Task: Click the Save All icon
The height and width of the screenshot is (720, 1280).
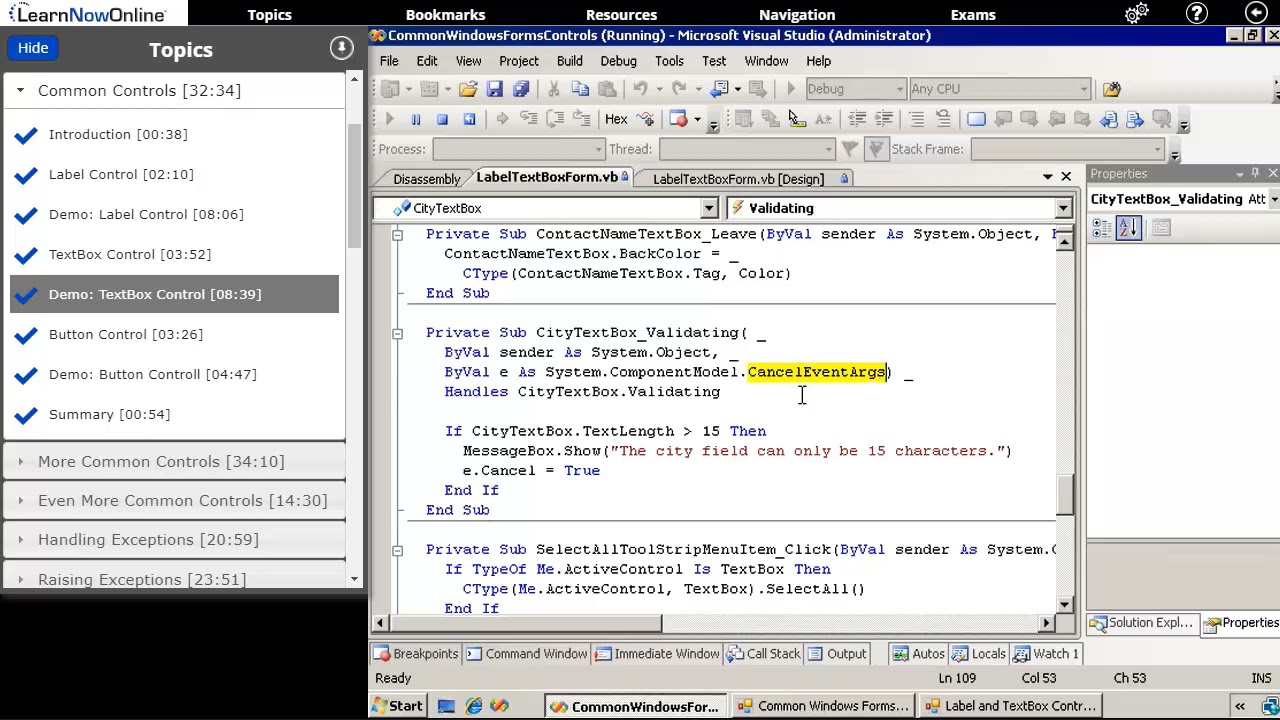Action: tap(521, 89)
